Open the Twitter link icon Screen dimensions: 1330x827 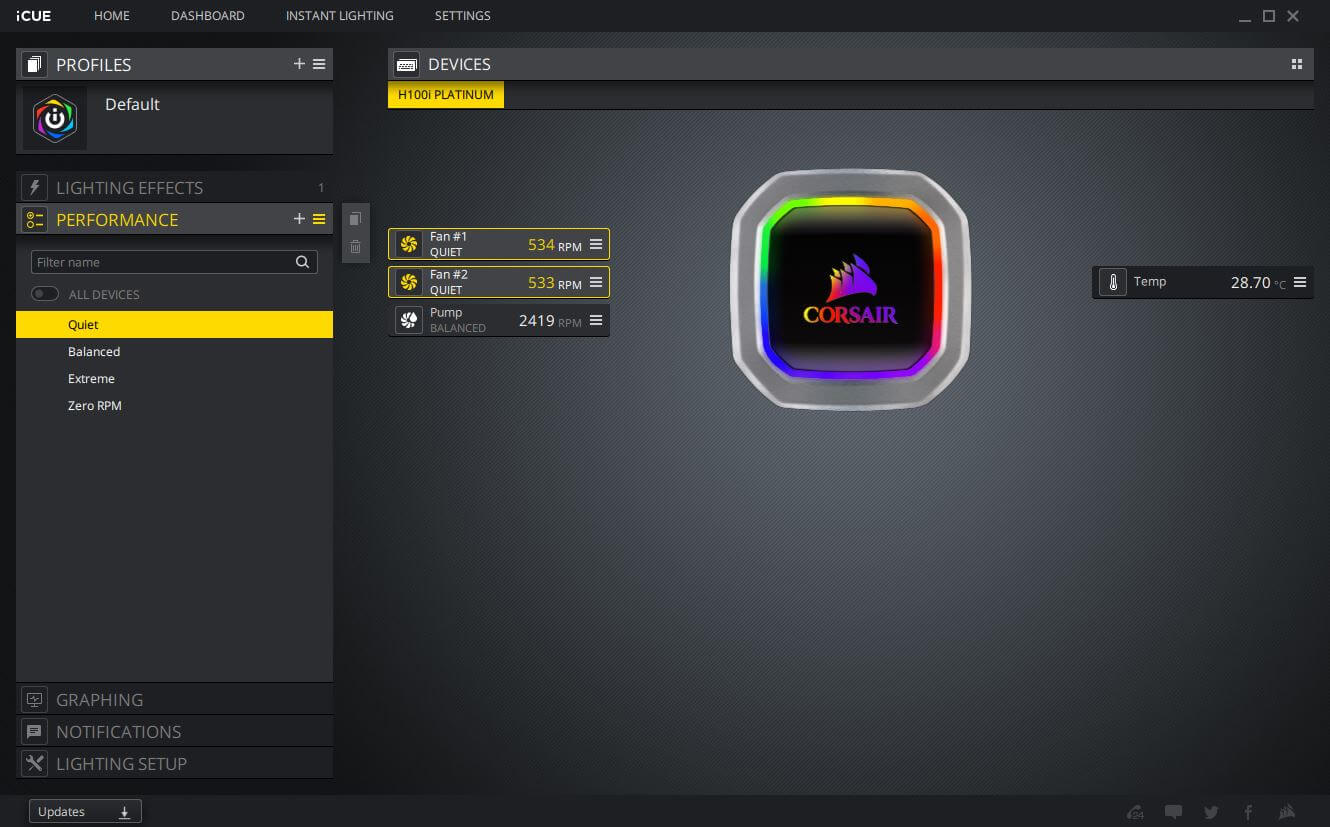pos(1211,812)
